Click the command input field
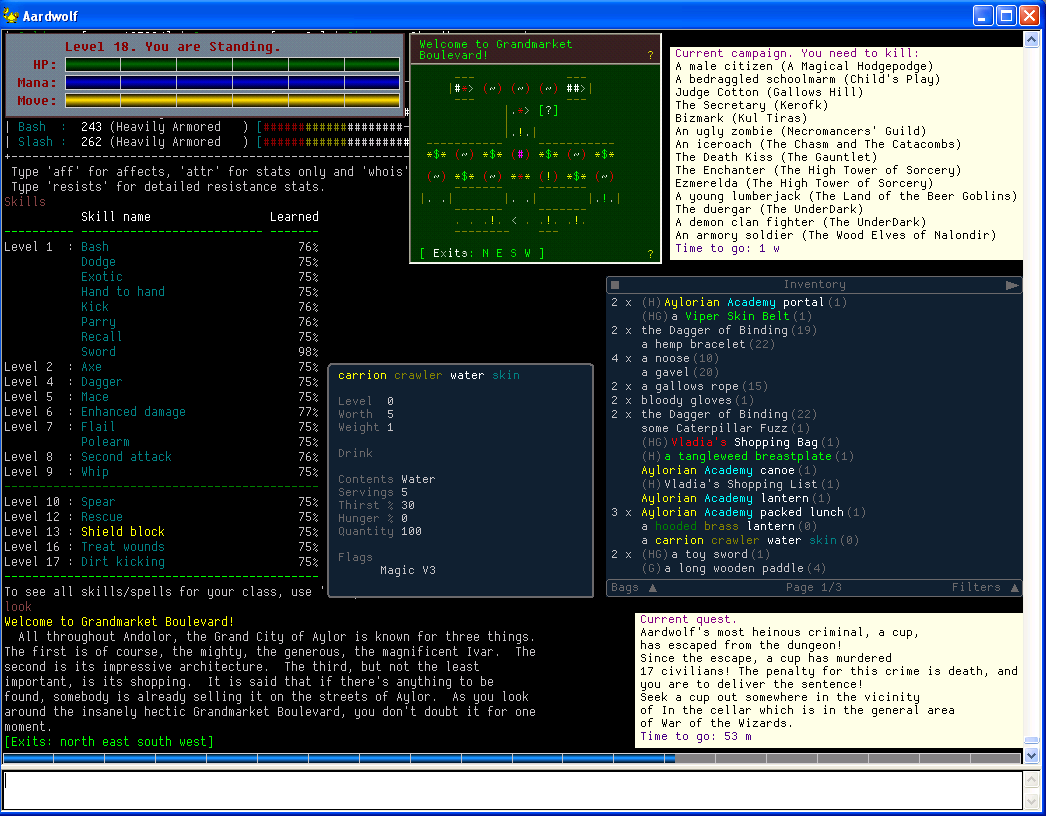1046x816 pixels. coord(510,788)
